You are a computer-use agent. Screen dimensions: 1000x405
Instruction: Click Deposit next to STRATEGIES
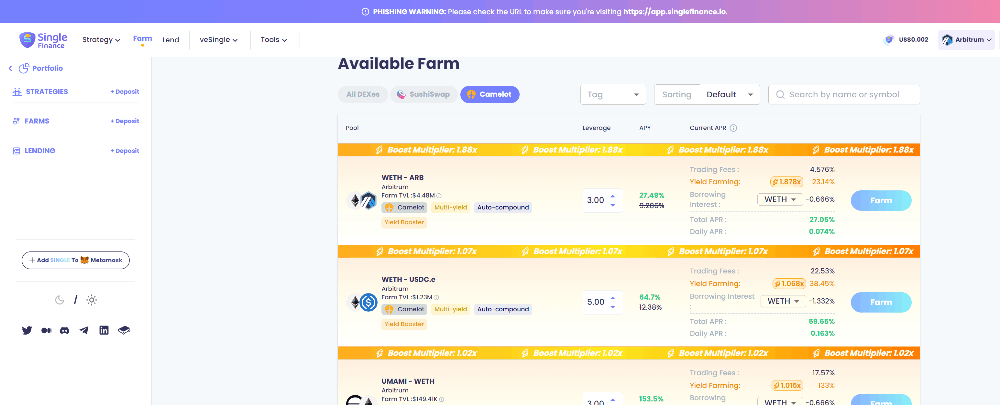124,92
